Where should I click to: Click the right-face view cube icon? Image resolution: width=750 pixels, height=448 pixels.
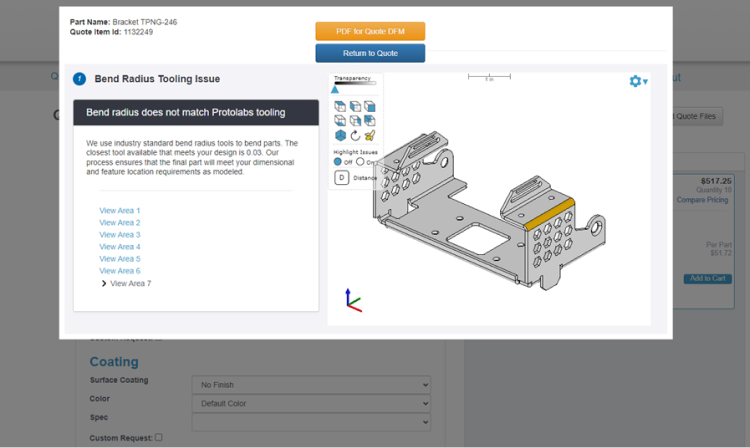coord(370,107)
